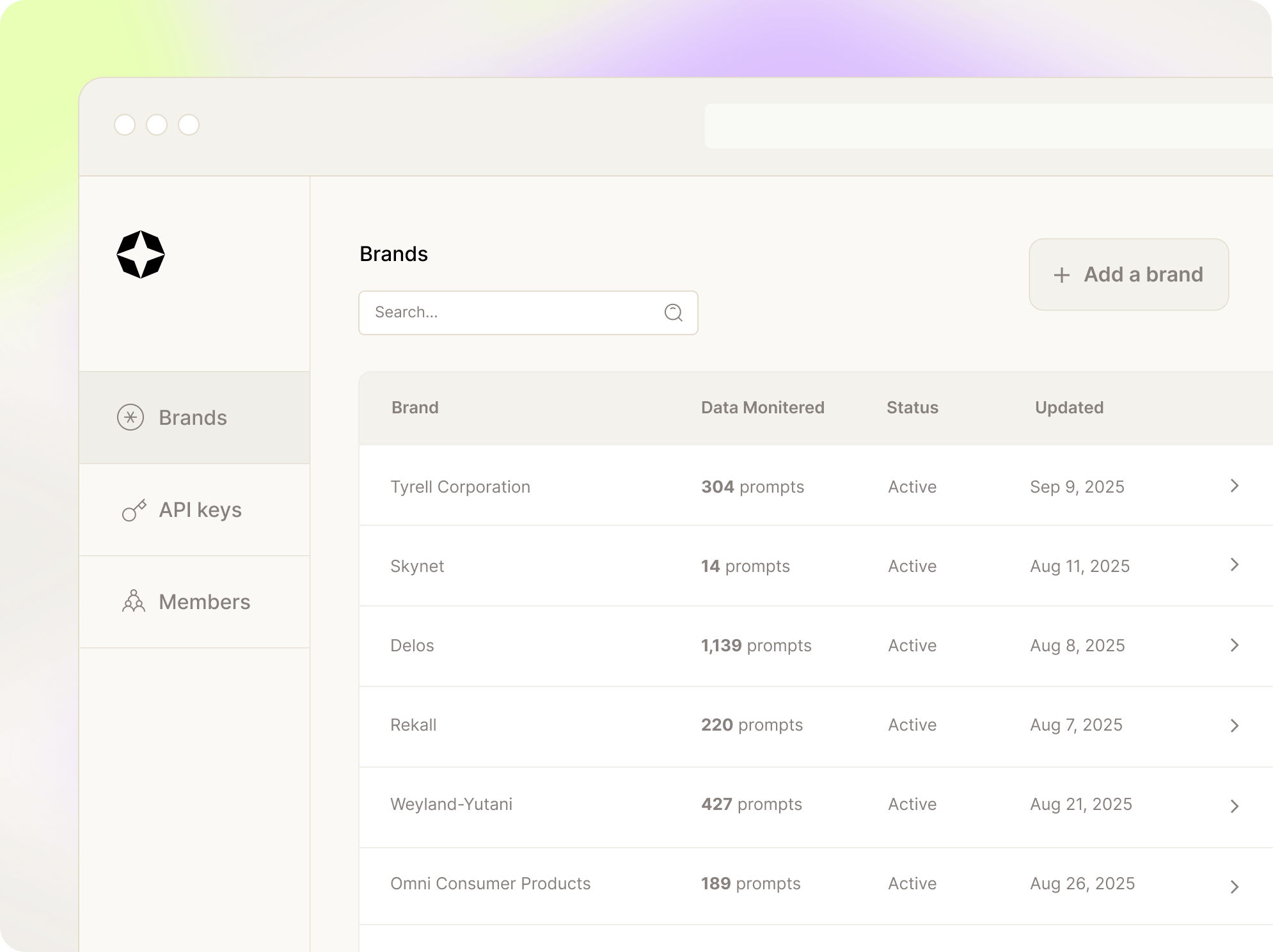Click the chevron on the Delos row
The height and width of the screenshot is (952, 1273).
click(x=1233, y=645)
